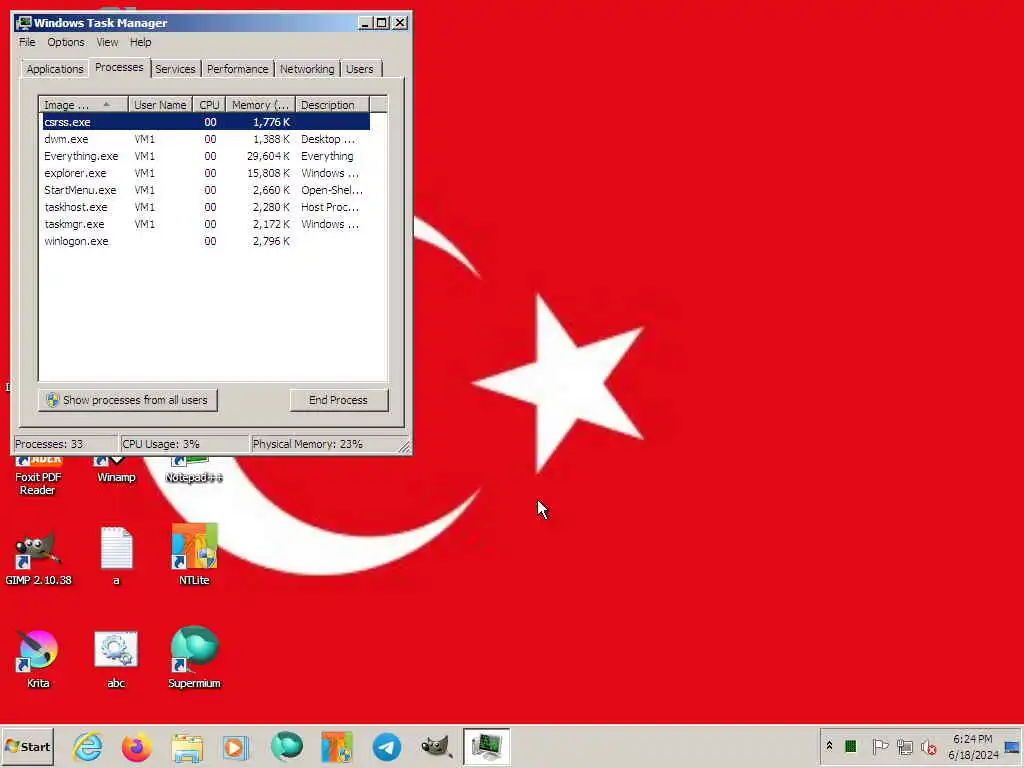Click the GIMP taskbar icon
Screen dimensions: 1024x768
pyautogui.click(x=436, y=746)
